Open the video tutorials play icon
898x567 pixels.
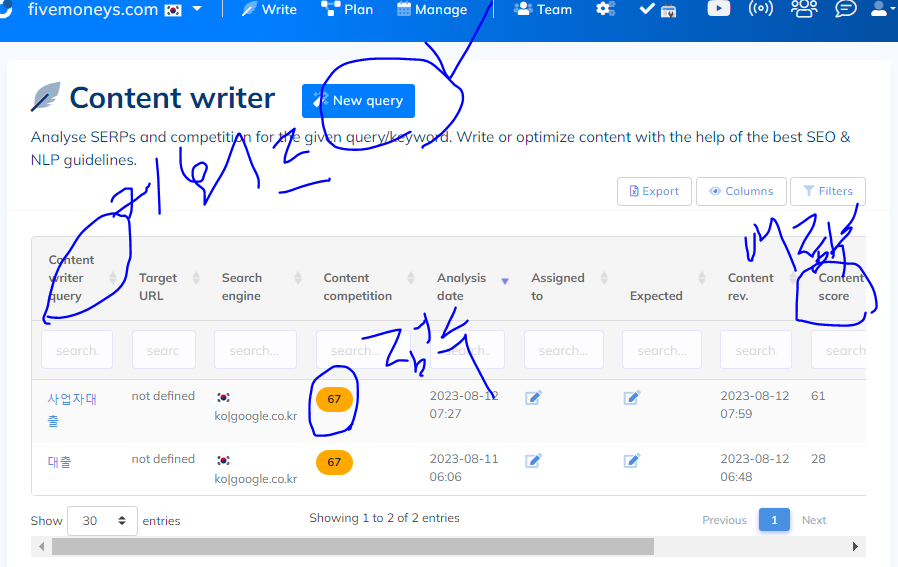pyautogui.click(x=719, y=9)
